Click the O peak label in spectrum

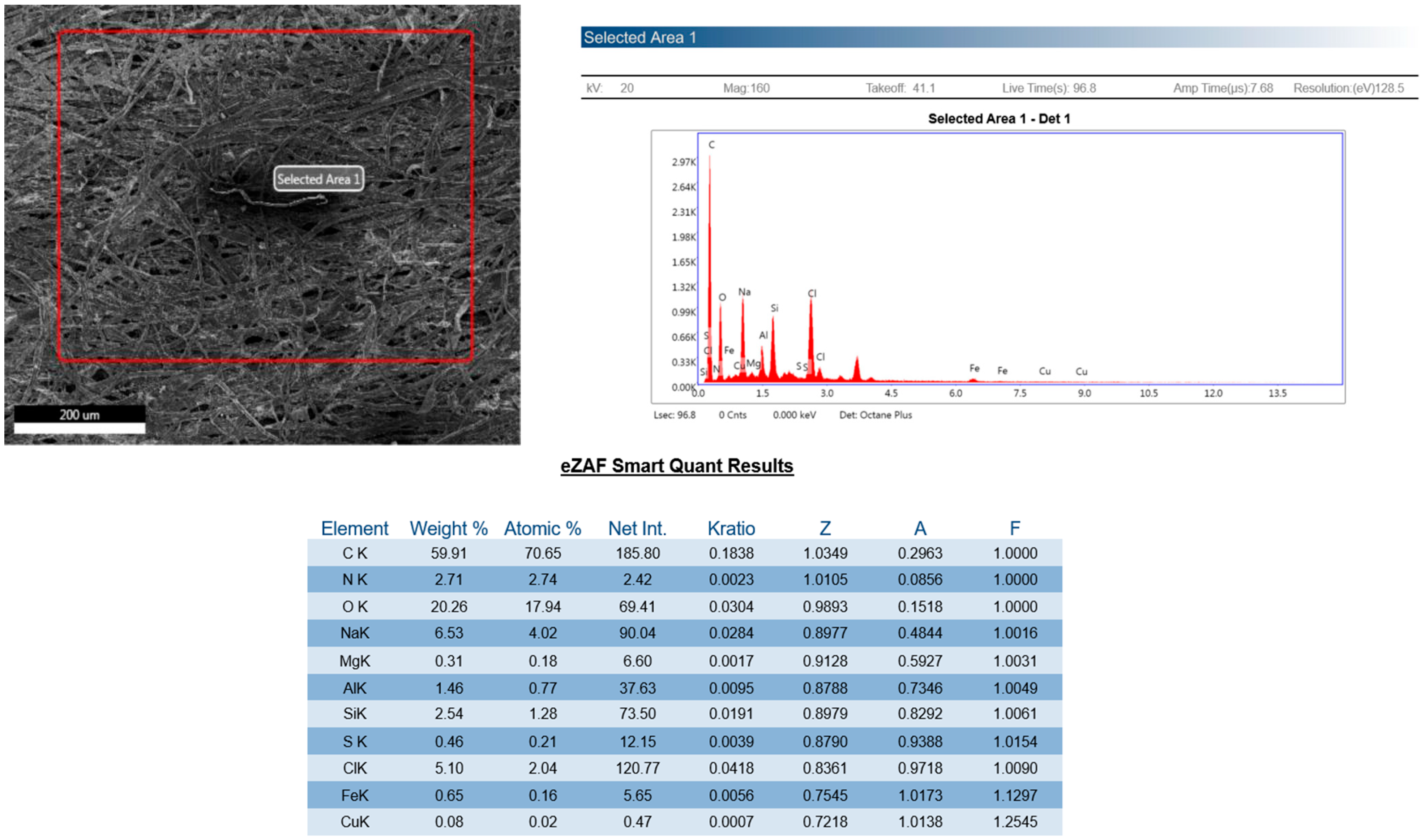[722, 297]
